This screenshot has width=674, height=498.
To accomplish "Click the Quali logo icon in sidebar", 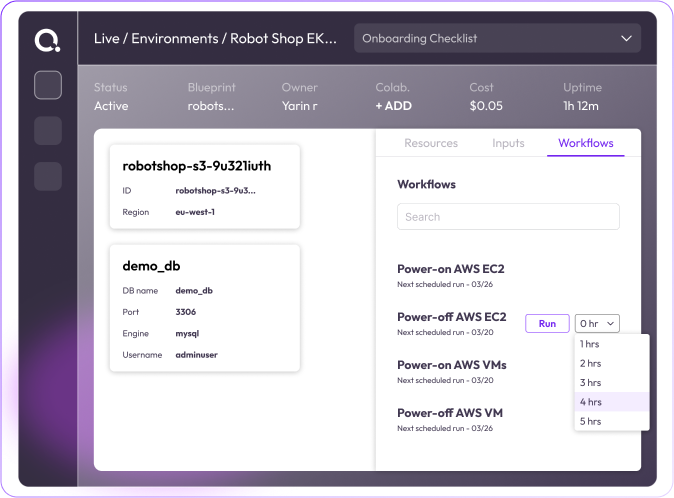I will coord(47,40).
